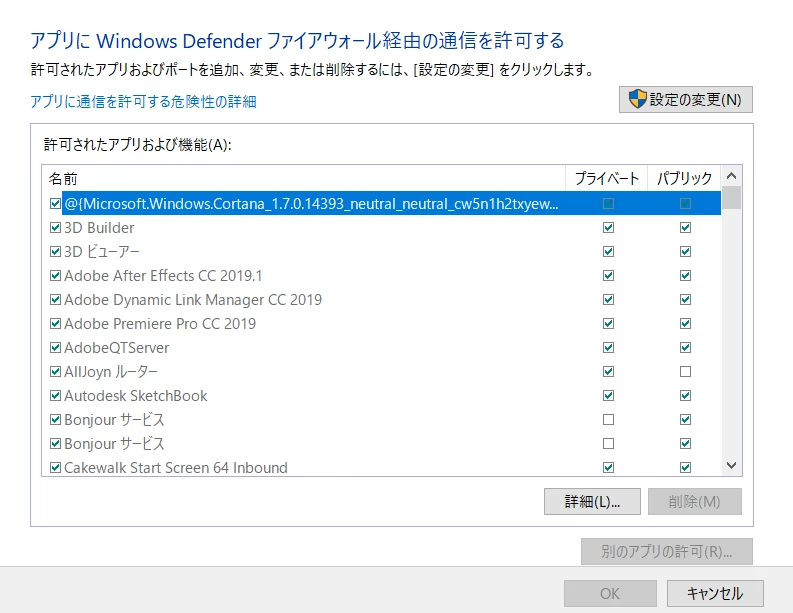Image resolution: width=793 pixels, height=613 pixels.
Task: Uncheck Autodesk SketchBook enable checkbox
Action: (x=56, y=396)
